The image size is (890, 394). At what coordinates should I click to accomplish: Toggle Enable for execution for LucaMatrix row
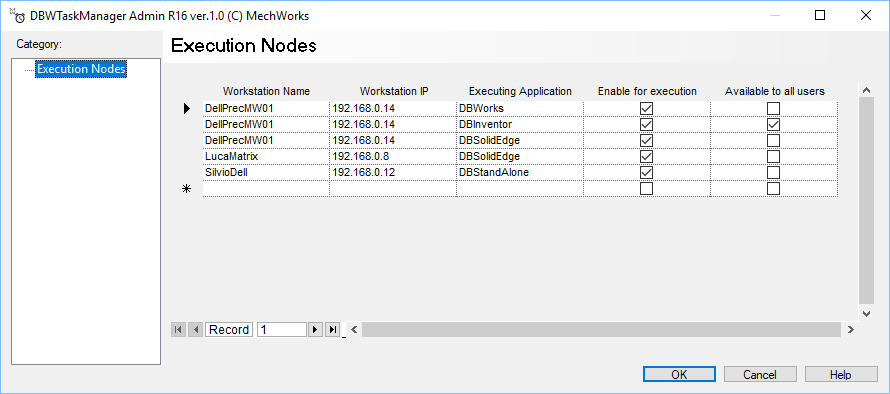(646, 156)
